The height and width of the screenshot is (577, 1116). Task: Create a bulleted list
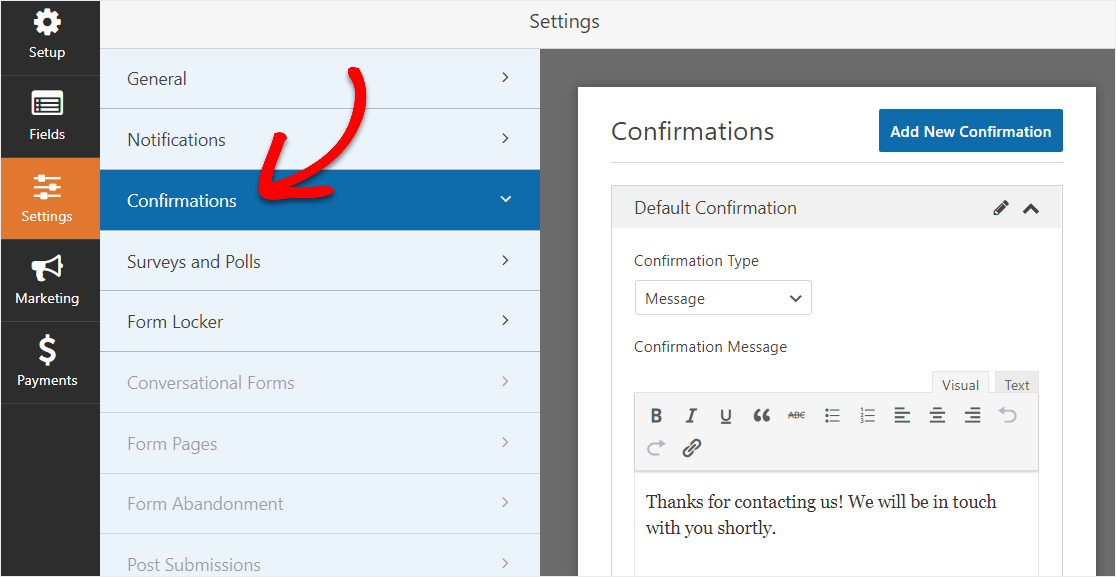point(832,415)
